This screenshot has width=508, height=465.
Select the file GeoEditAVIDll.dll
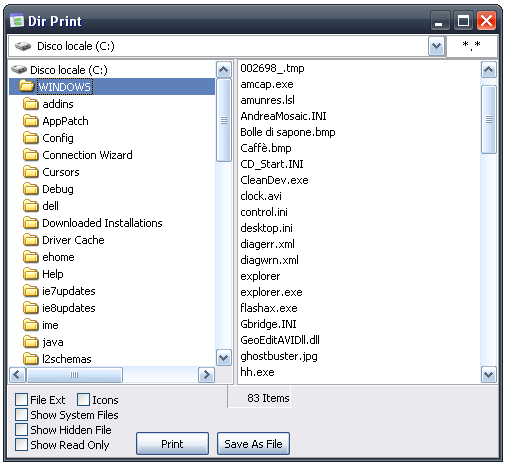(280, 340)
